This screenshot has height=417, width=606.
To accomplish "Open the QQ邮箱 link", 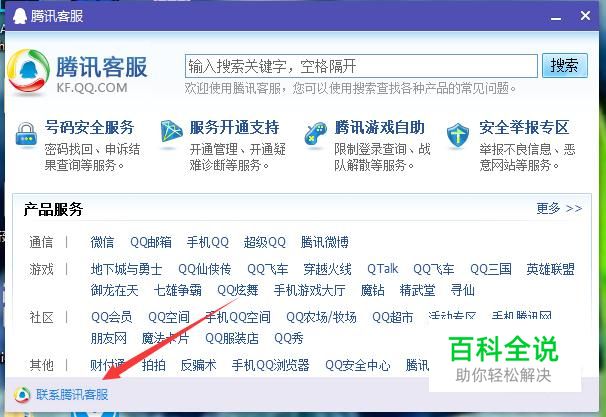I will click(x=151, y=242).
